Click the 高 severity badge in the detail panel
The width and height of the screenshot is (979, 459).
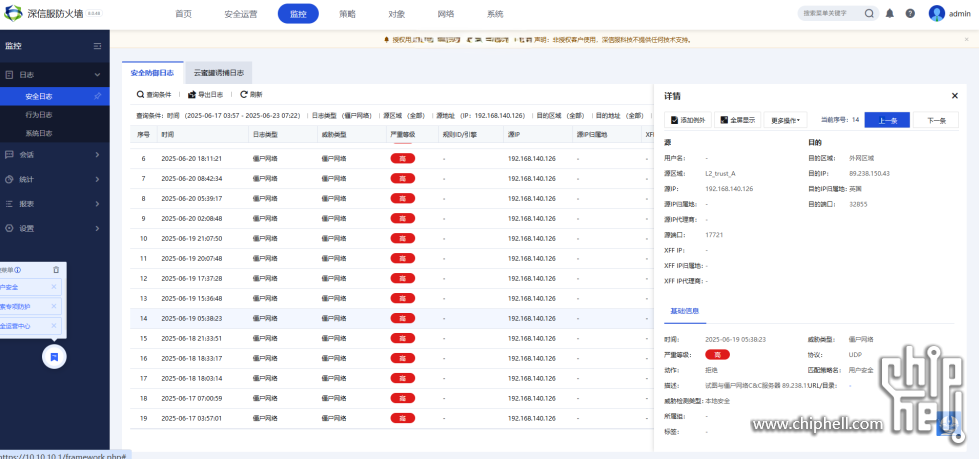click(717, 355)
